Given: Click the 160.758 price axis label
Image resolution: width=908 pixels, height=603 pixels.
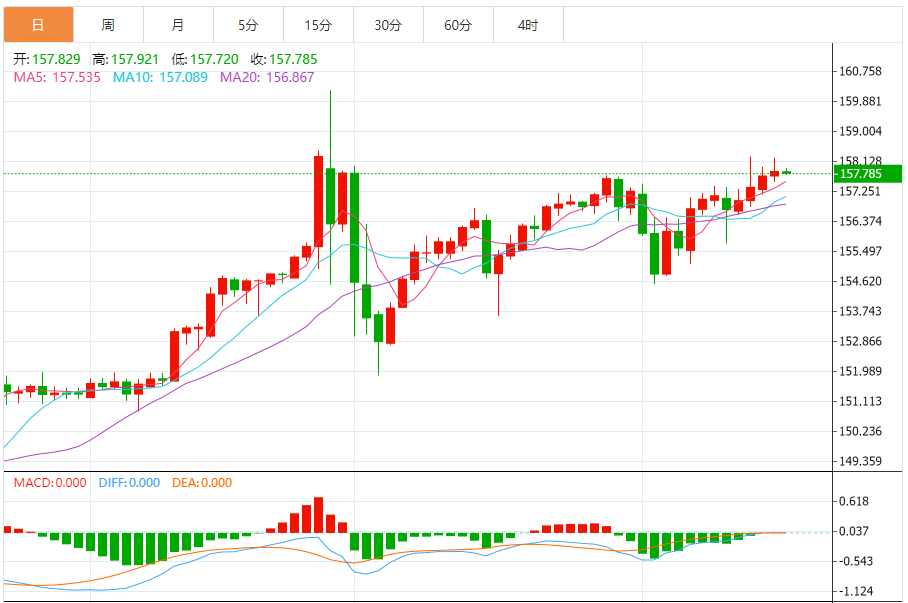Looking at the screenshot, I should (860, 71).
